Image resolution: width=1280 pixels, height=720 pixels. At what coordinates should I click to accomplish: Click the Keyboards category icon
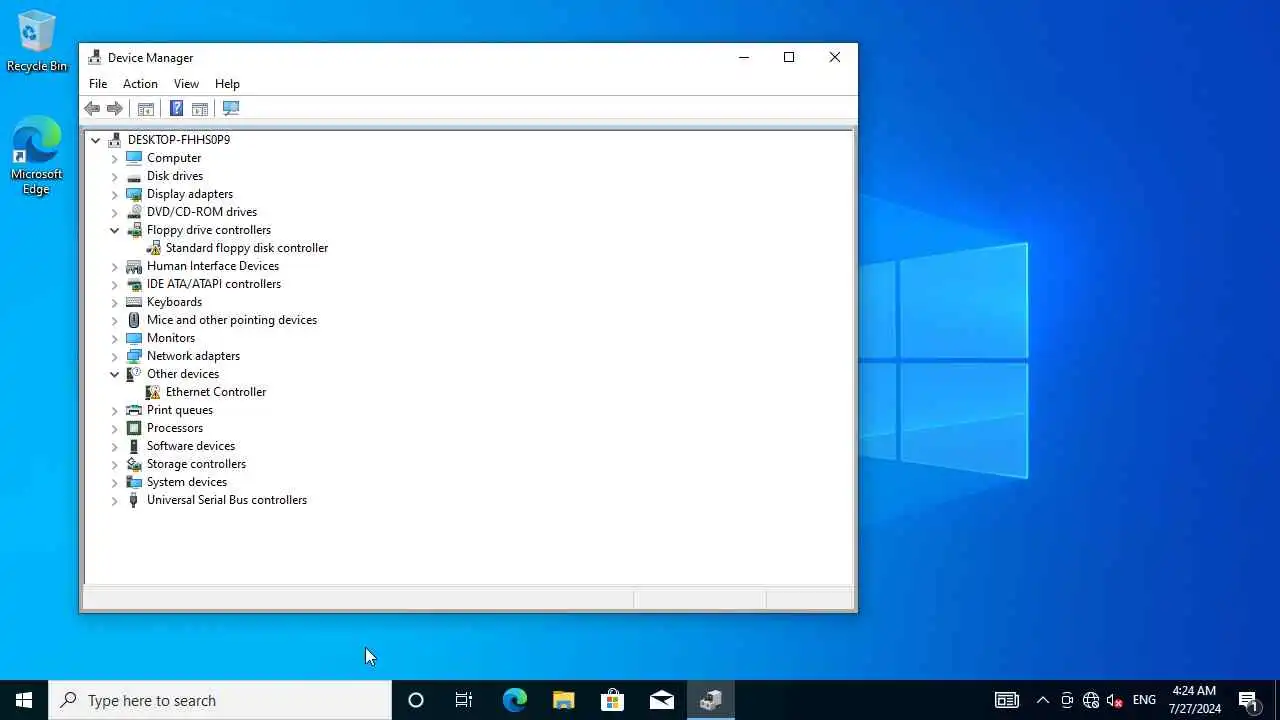tap(134, 302)
